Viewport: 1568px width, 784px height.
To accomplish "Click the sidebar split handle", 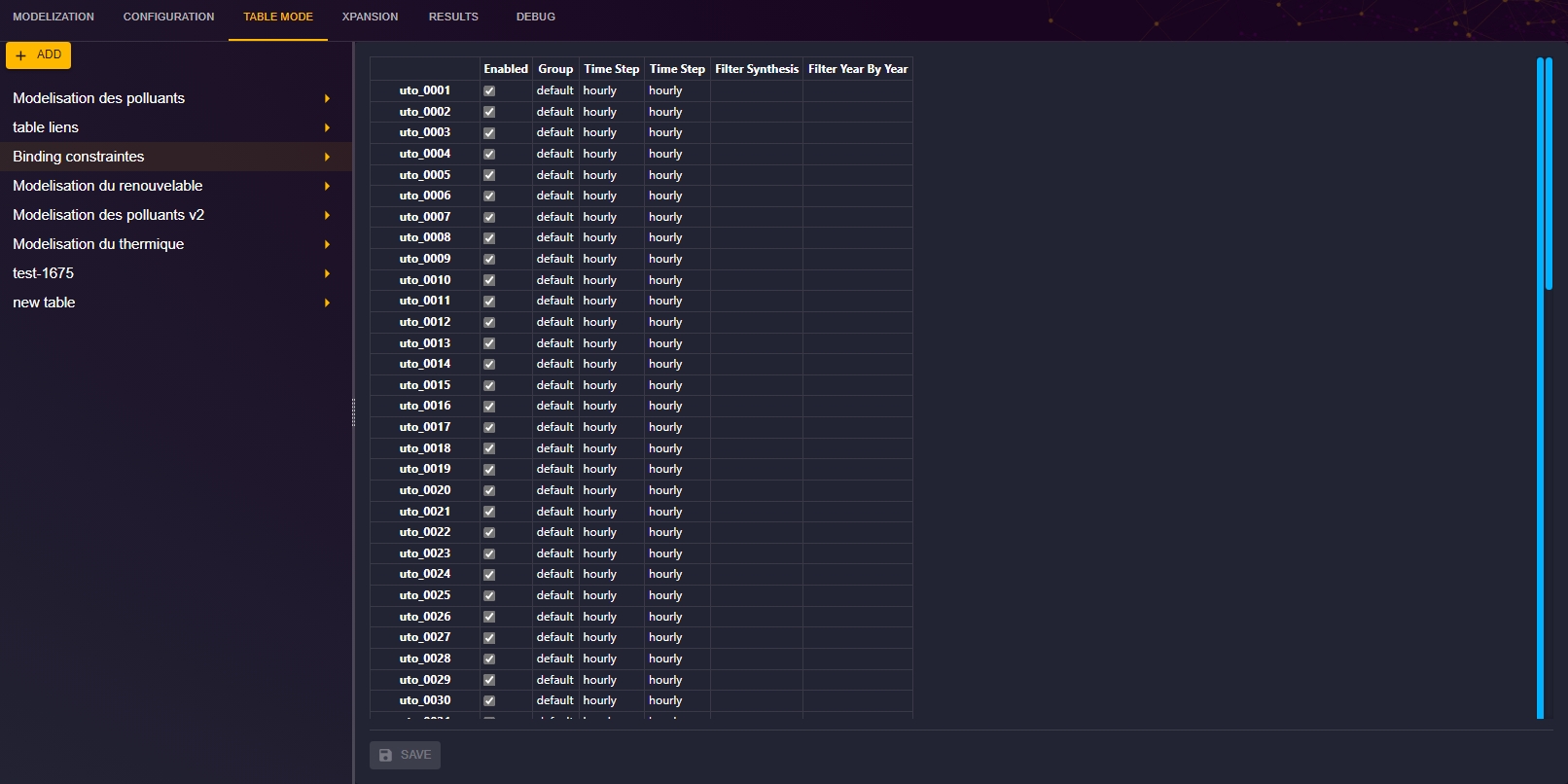I will tap(353, 412).
